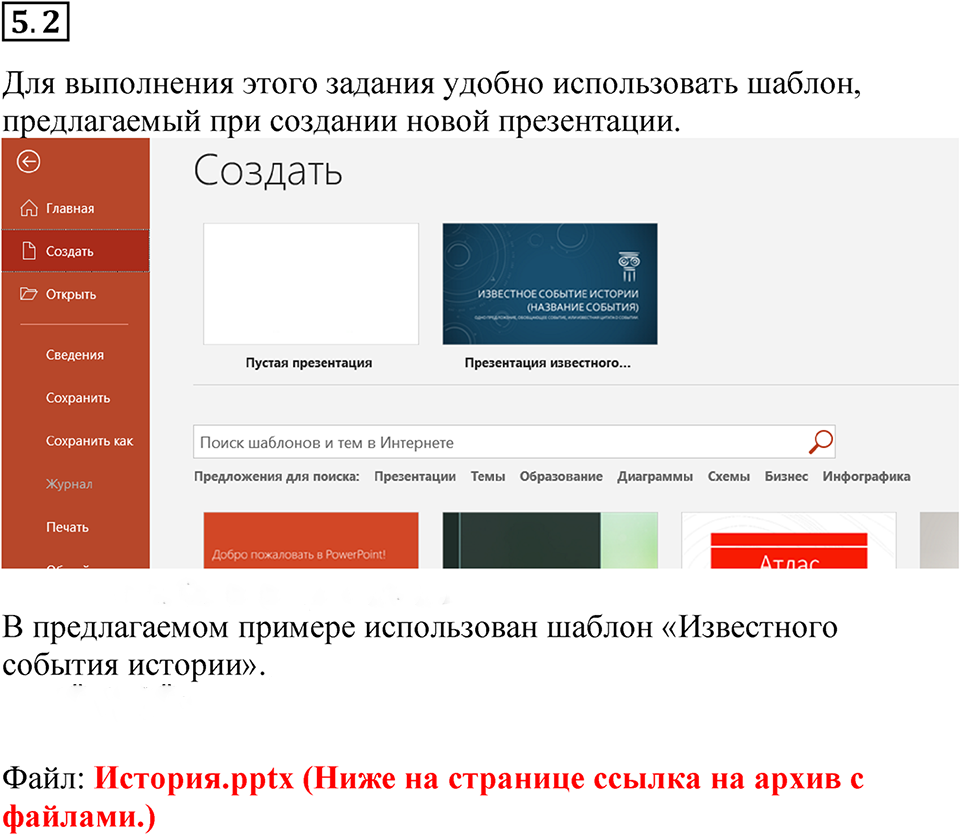Viewport: 960px width, 835px height.
Task: Open Сведения in the sidebar
Action: [x=75, y=355]
